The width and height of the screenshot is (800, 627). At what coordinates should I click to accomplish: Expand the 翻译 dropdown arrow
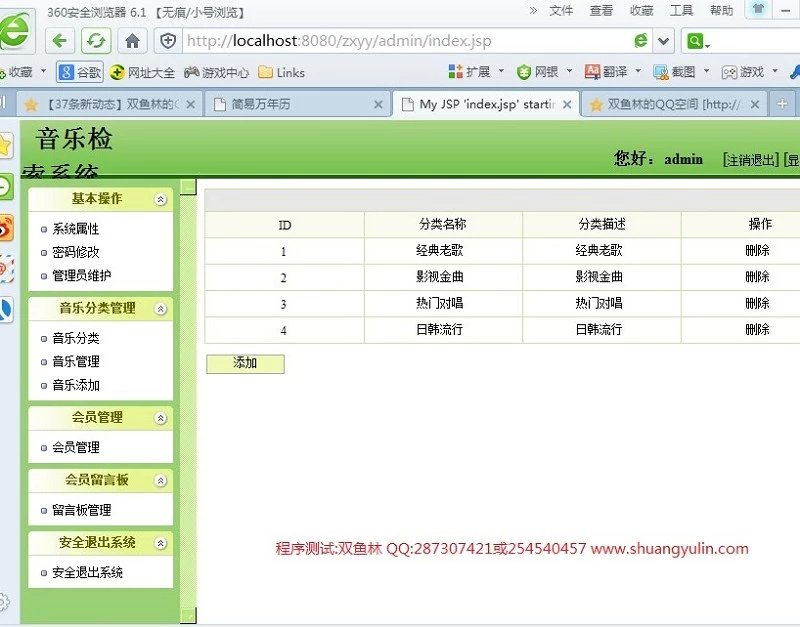coord(638,71)
